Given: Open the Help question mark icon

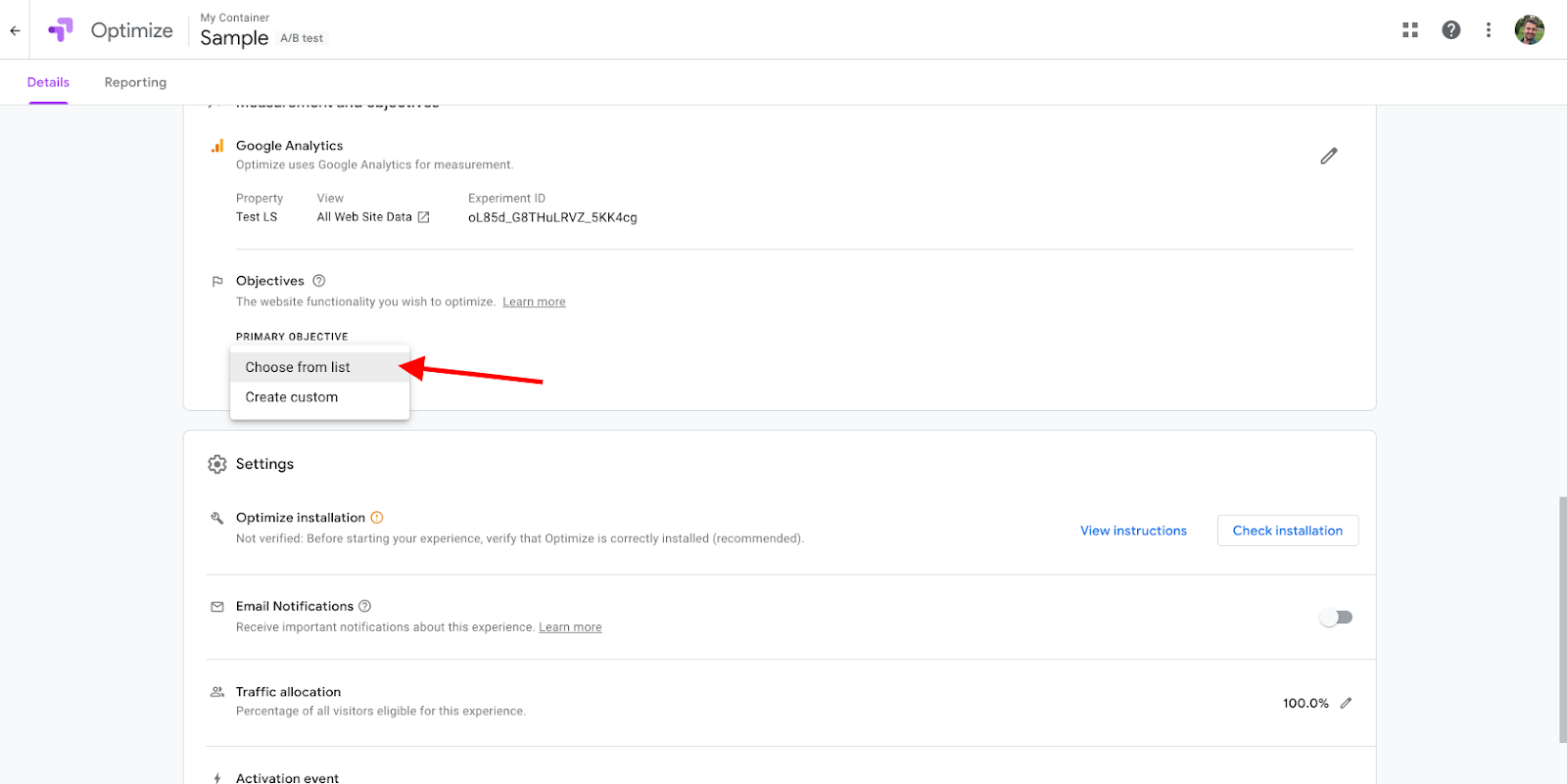Looking at the screenshot, I should [1451, 30].
